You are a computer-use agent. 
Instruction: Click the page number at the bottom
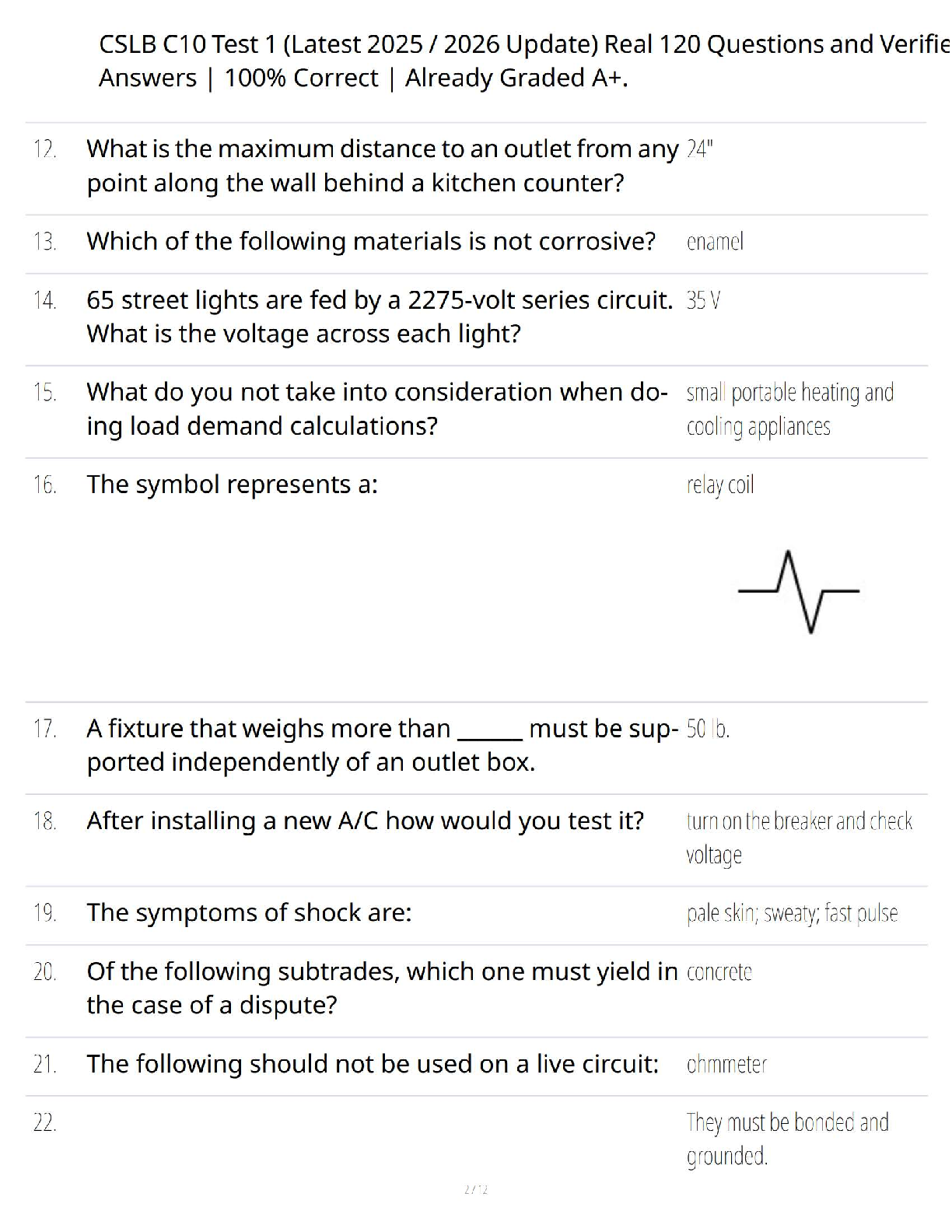point(476,1189)
